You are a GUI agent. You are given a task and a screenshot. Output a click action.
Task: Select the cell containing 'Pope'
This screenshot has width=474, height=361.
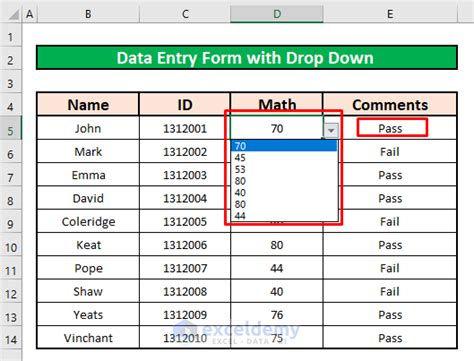[88, 268]
